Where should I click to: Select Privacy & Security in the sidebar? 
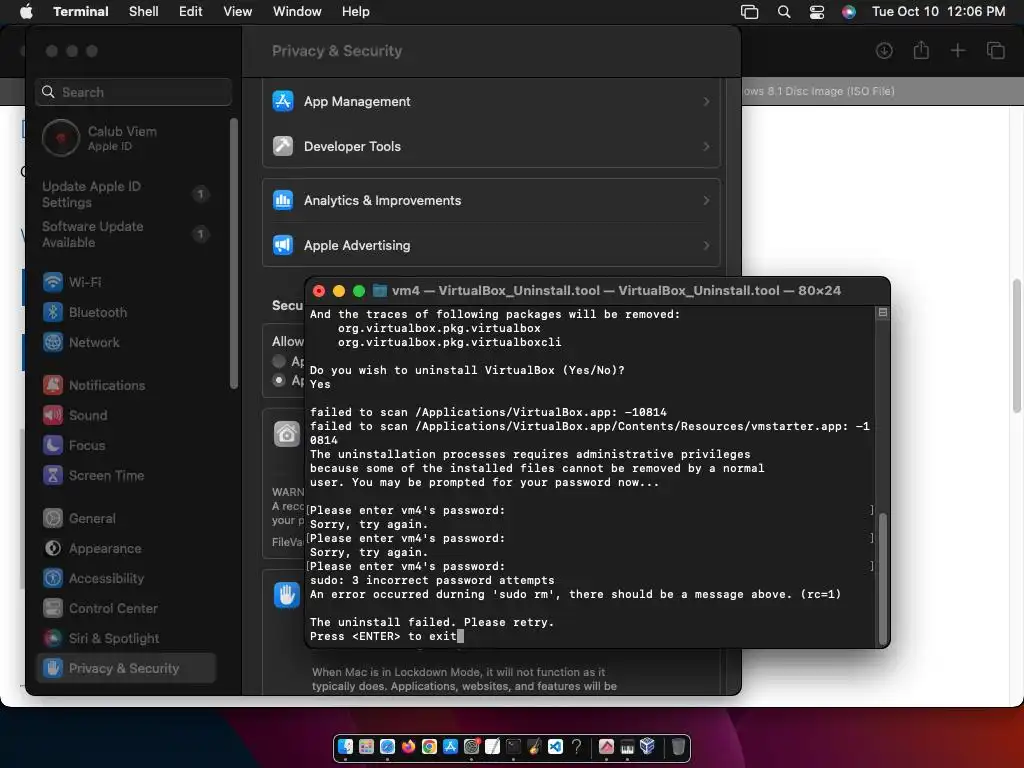(126, 668)
